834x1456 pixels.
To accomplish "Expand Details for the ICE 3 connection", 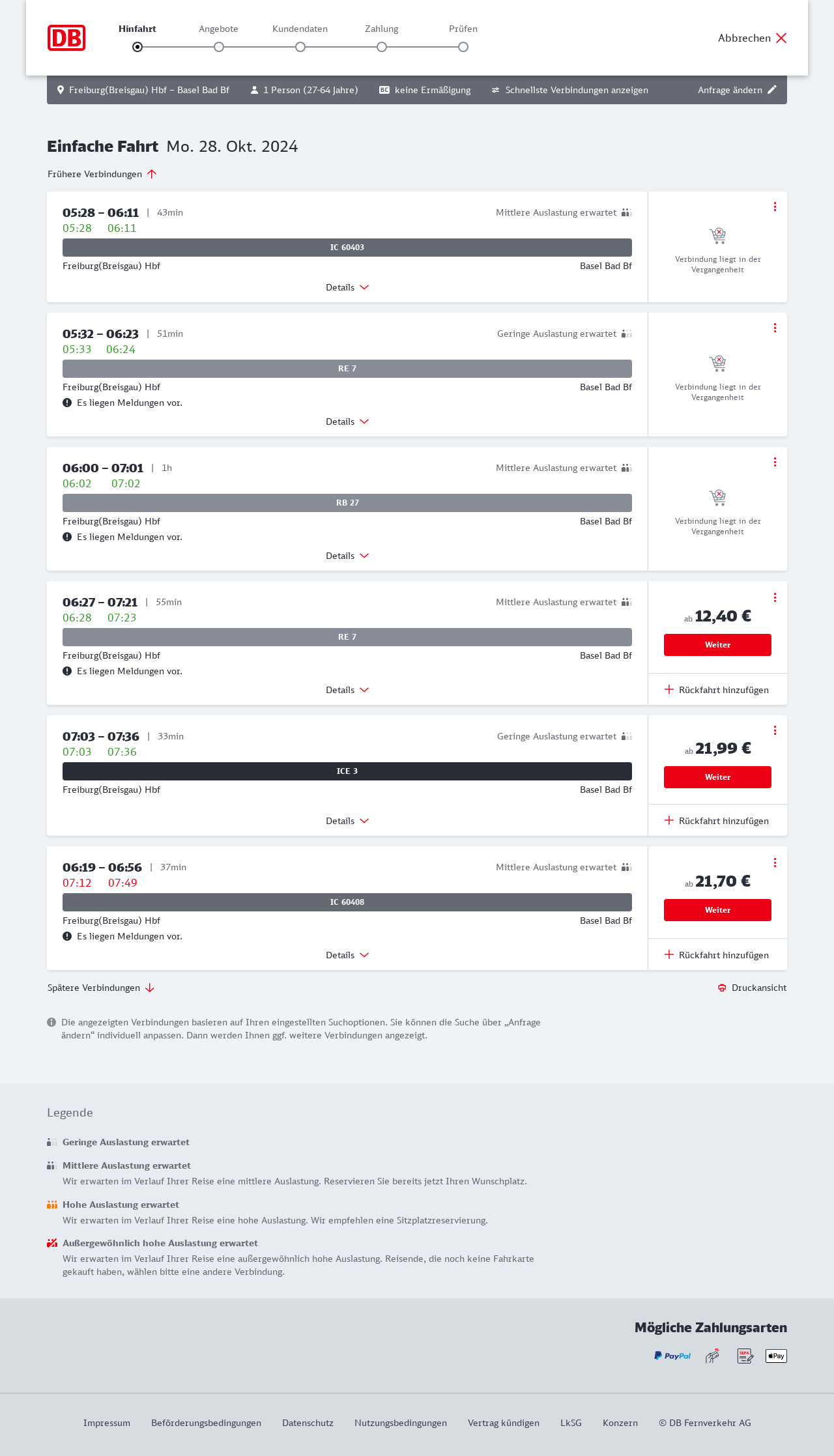I will point(347,821).
